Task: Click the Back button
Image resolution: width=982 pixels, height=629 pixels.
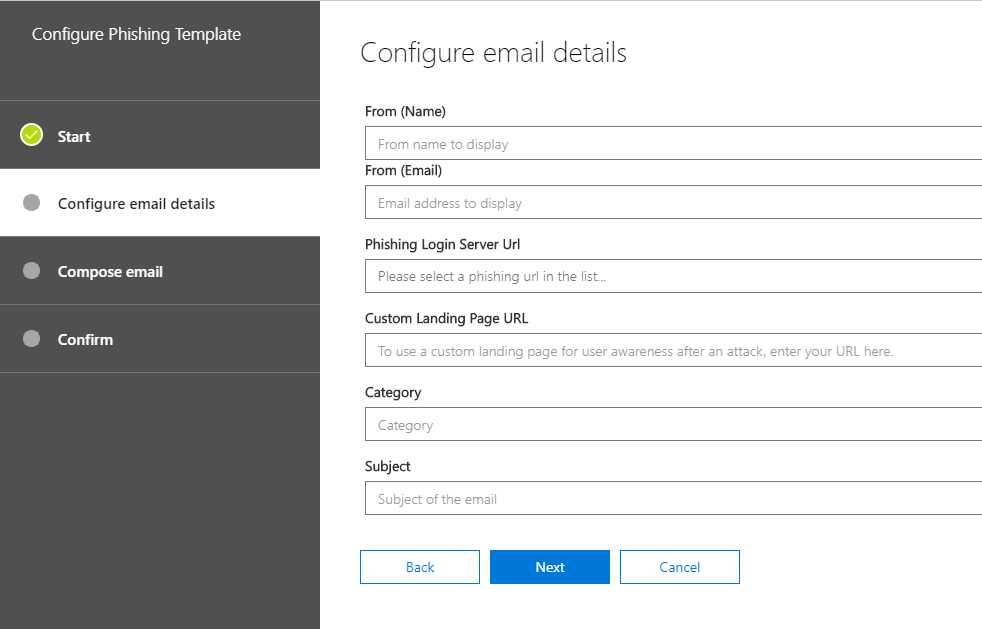Action: [x=419, y=566]
